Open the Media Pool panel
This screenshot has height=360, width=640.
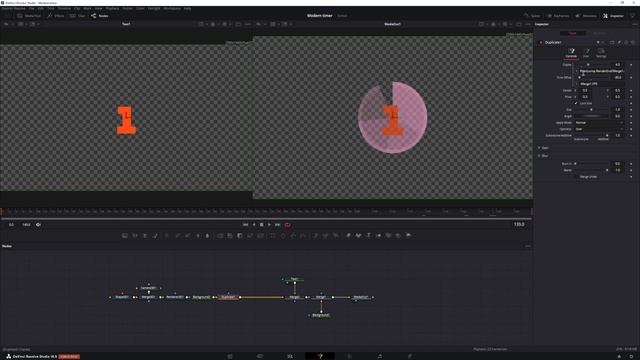click(x=29, y=16)
